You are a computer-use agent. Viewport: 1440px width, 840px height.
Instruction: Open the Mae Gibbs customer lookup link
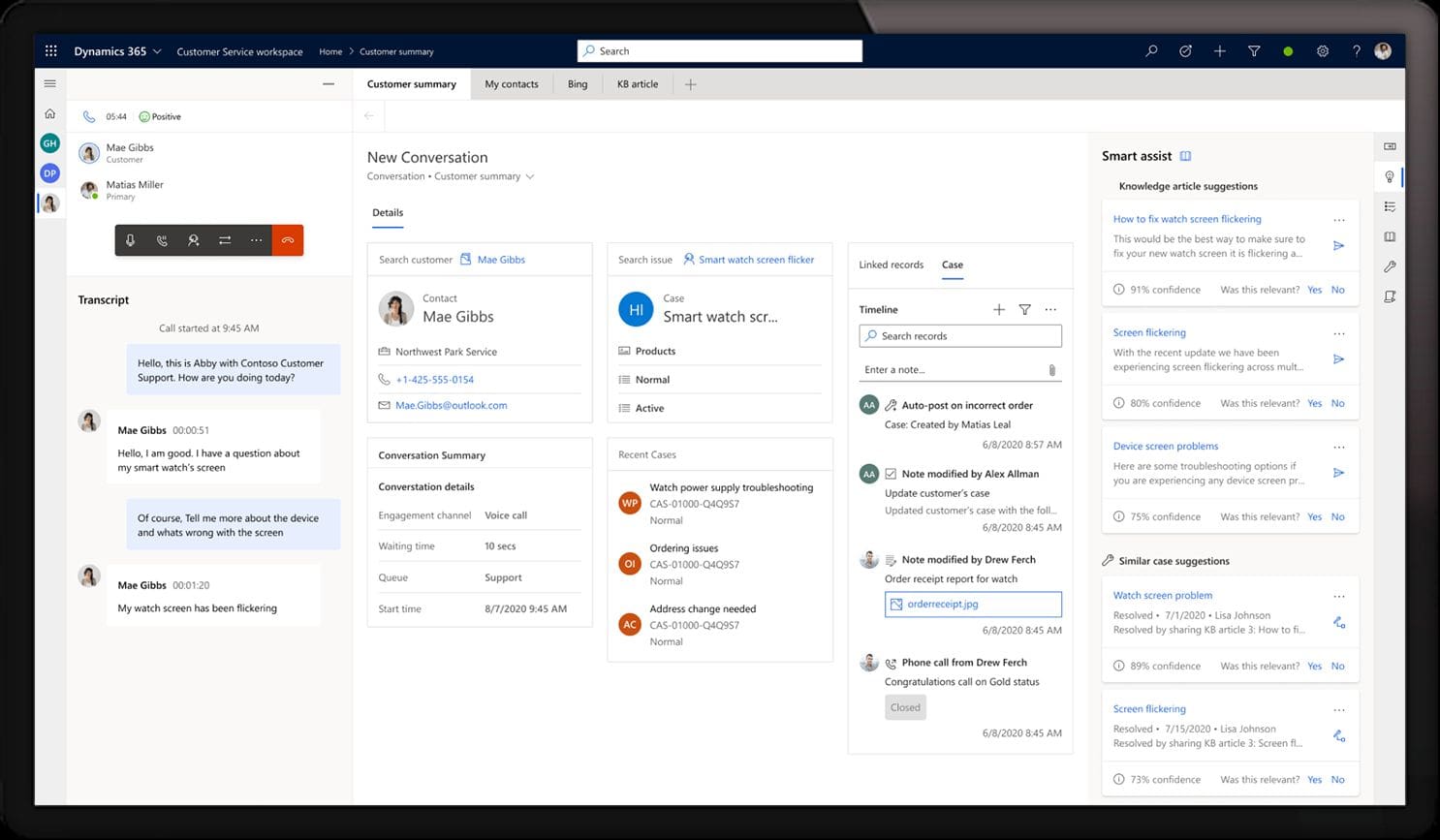[501, 260]
